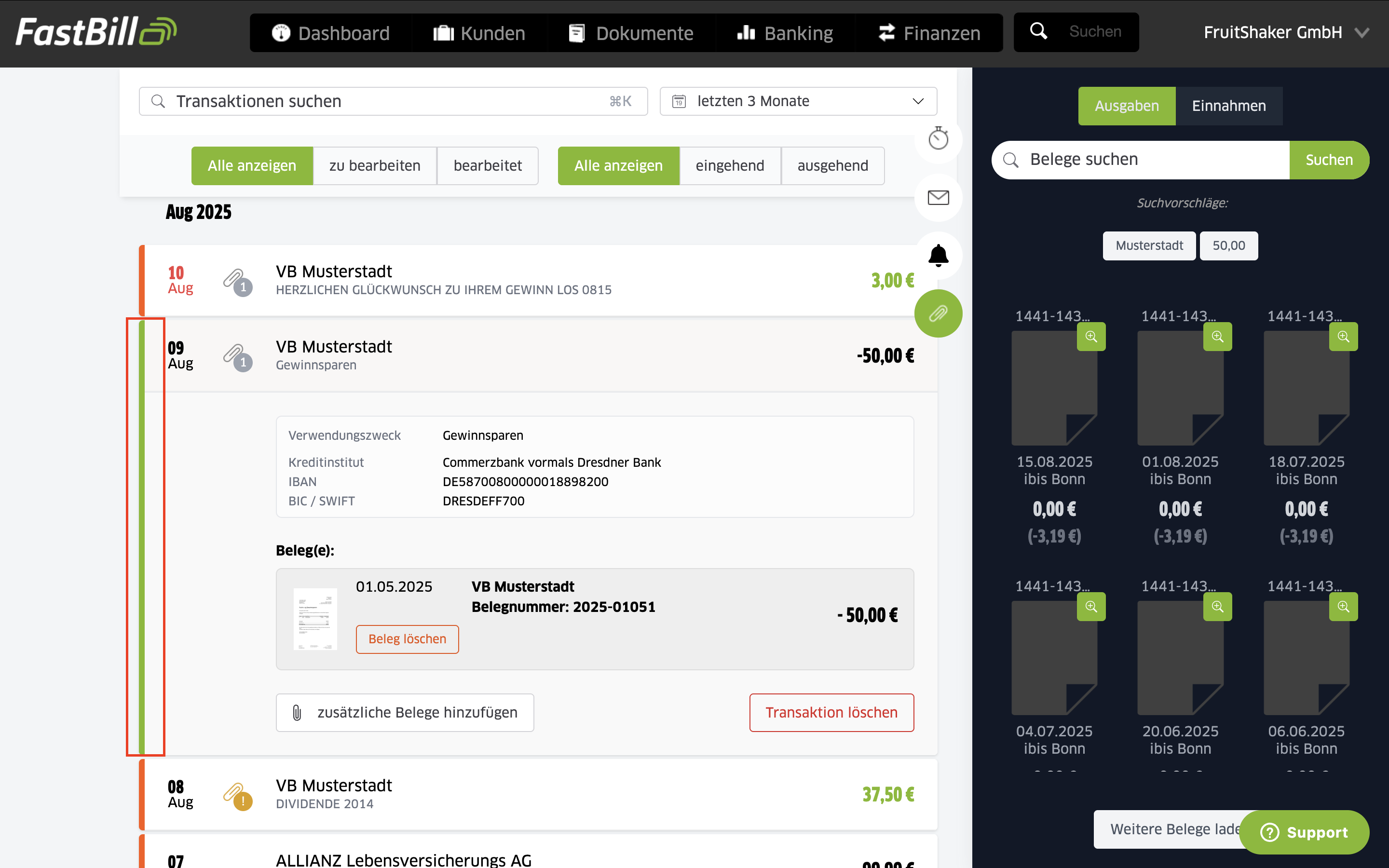Select document thumbnail dated 18.07.2025
The width and height of the screenshot is (1389, 868).
[1307, 388]
